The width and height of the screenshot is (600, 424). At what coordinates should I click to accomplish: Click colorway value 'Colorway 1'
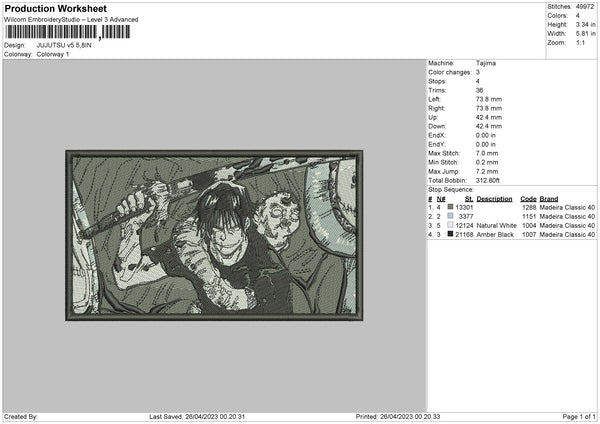[53, 54]
